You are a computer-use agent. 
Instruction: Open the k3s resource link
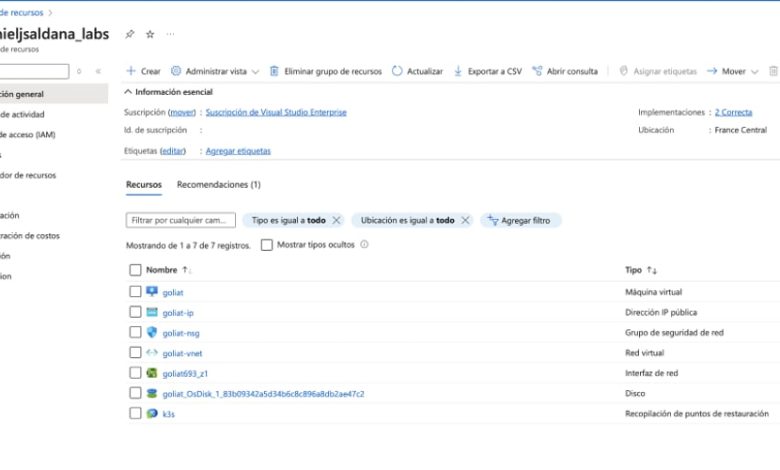169,414
